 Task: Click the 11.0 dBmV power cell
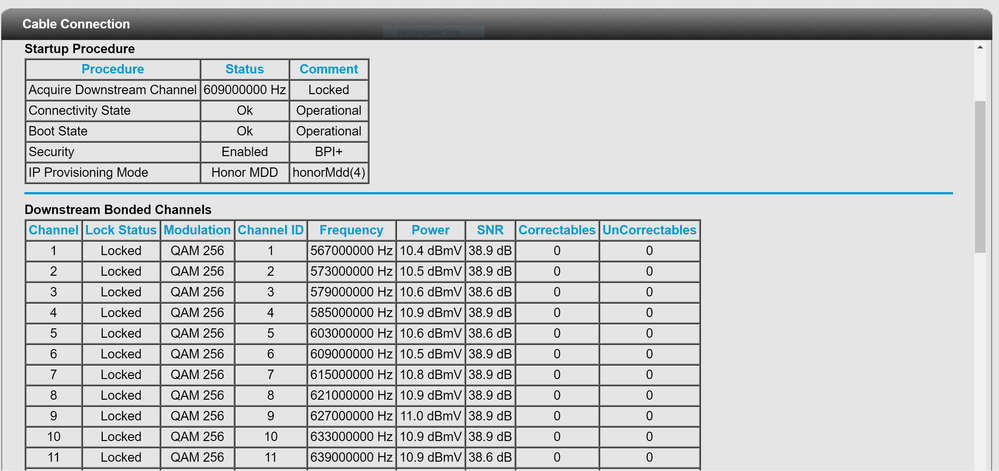click(x=431, y=416)
